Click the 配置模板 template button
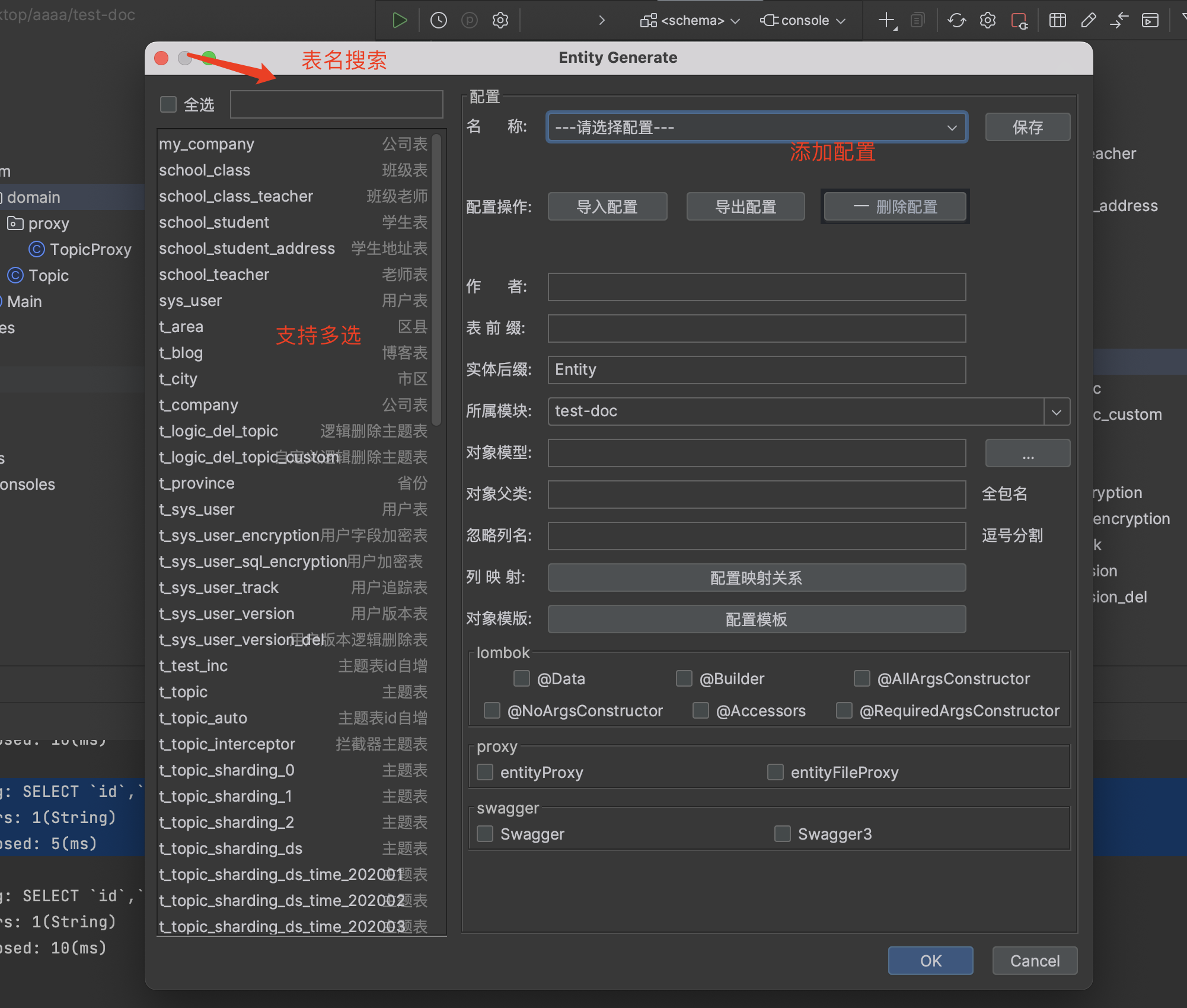The height and width of the screenshot is (1008, 1187). pyautogui.click(x=757, y=619)
